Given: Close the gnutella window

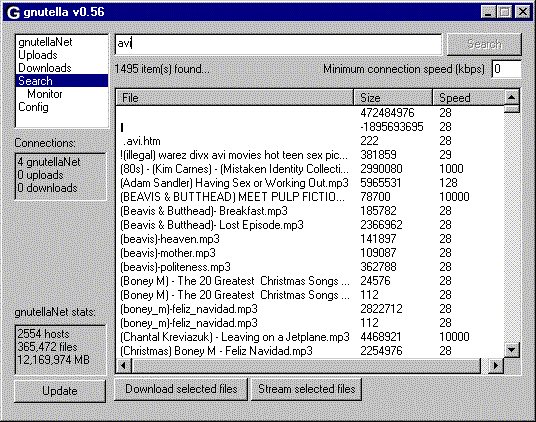Looking at the screenshot, I should (523, 12).
